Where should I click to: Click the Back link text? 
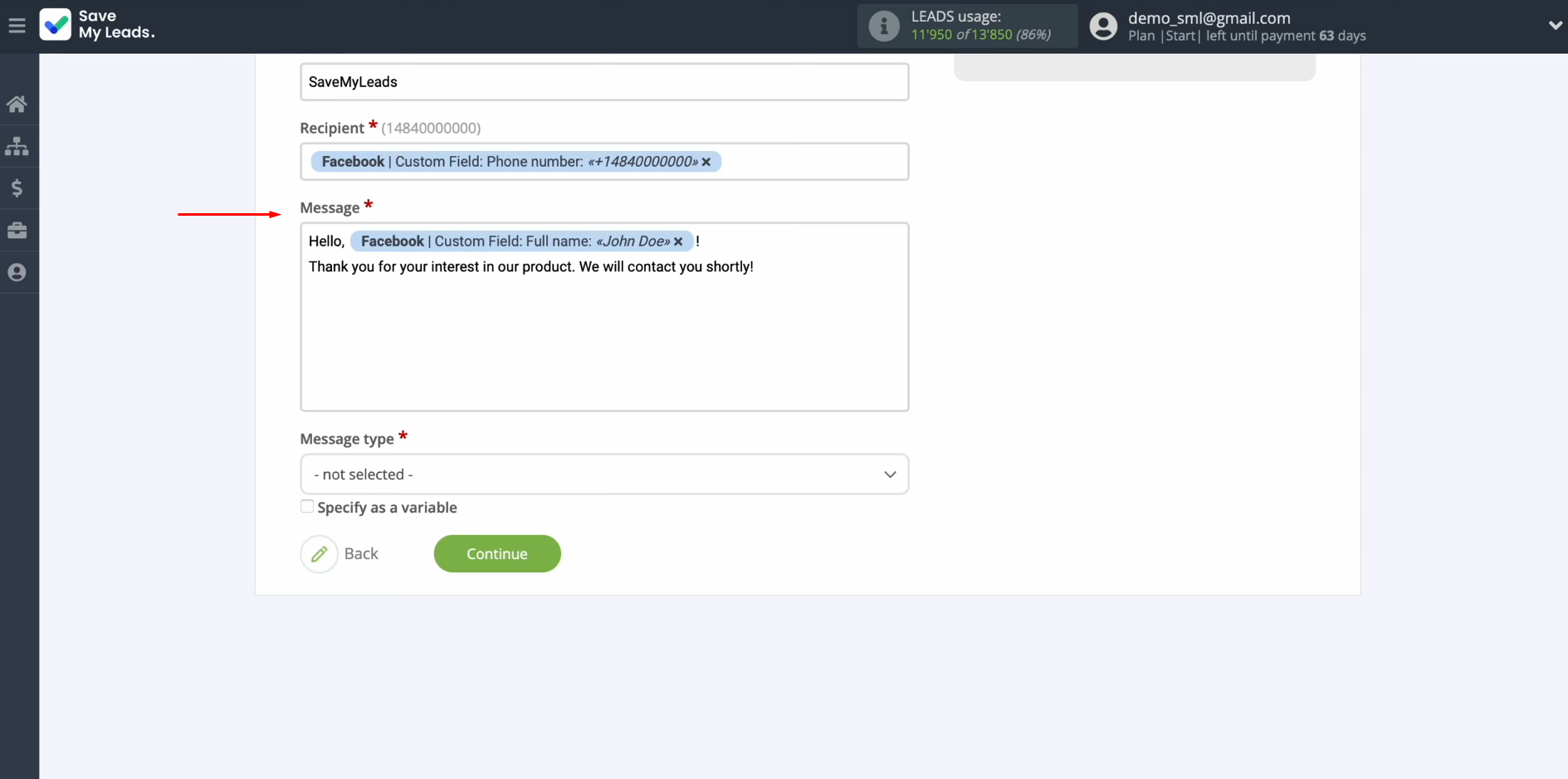(x=361, y=554)
